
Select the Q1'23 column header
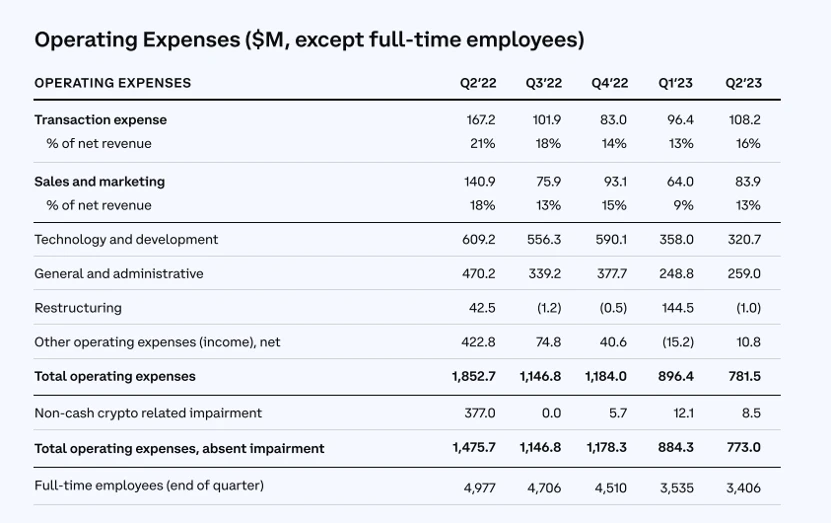click(675, 83)
